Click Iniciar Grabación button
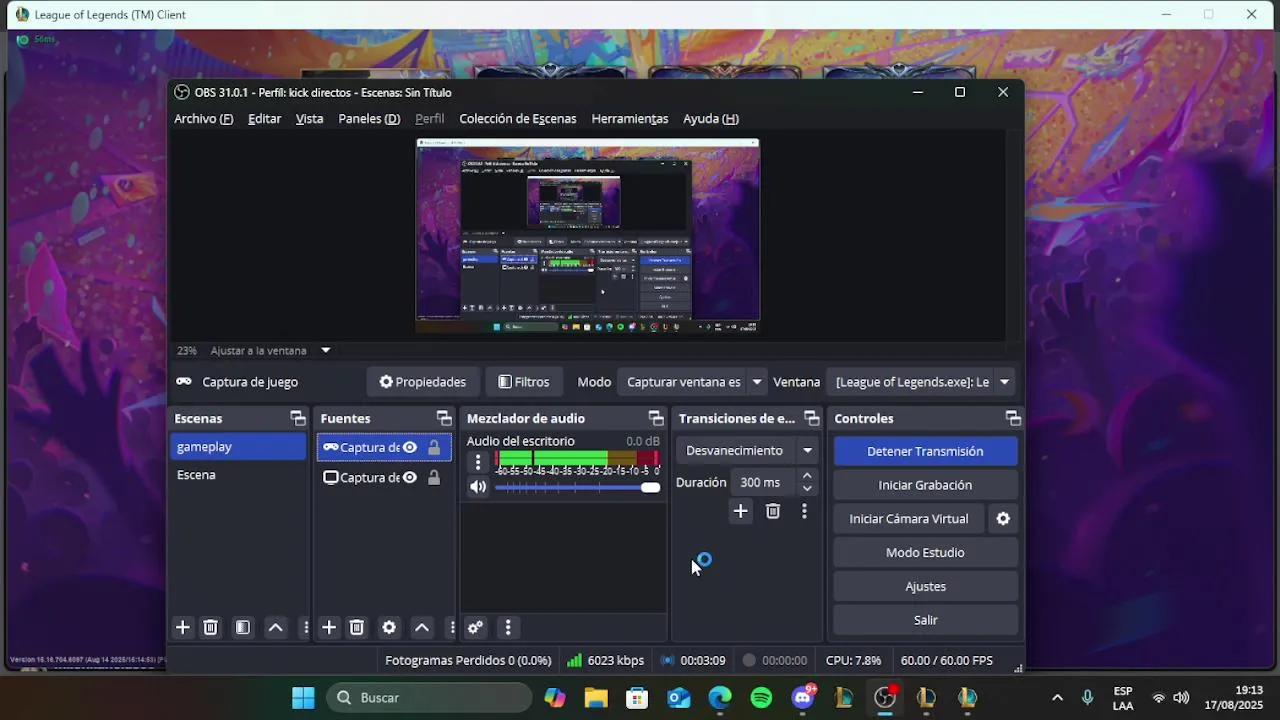1280x720 pixels. [x=925, y=485]
